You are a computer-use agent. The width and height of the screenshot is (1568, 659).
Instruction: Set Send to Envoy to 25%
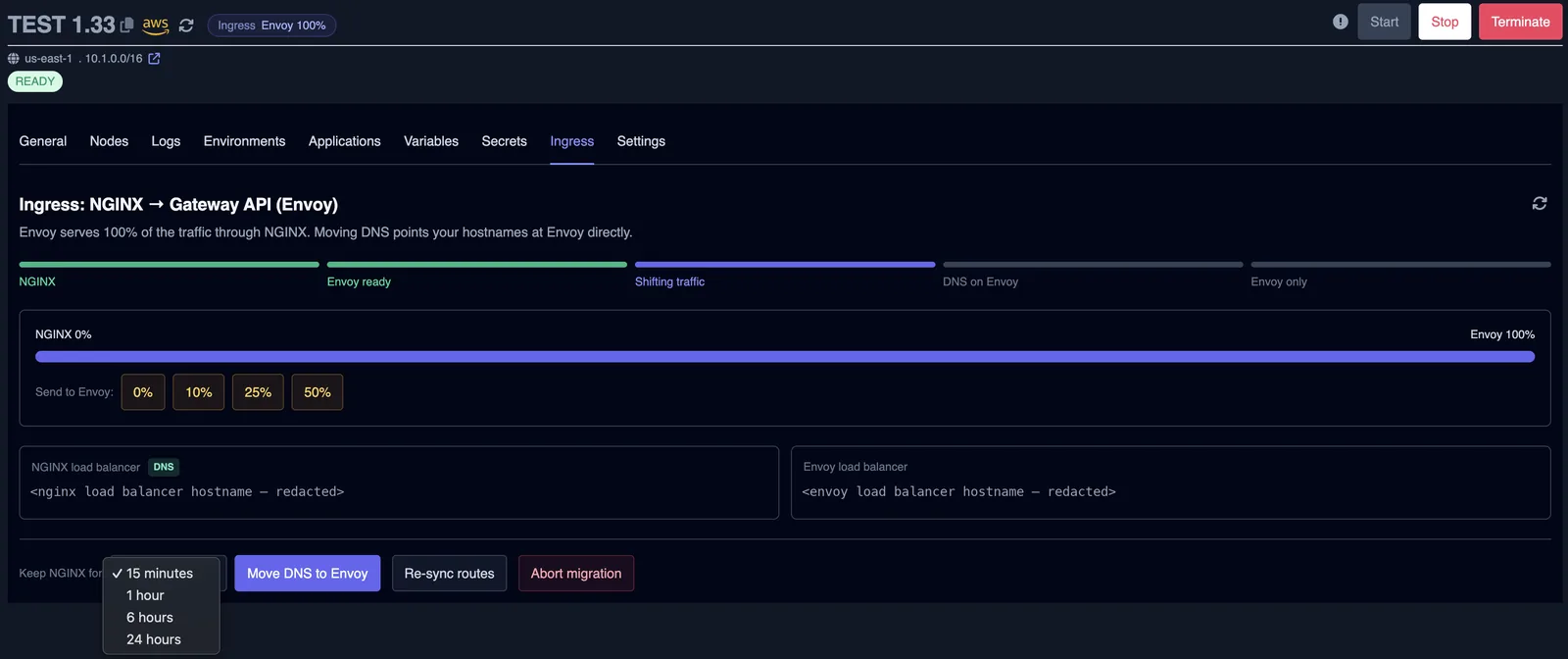pyautogui.click(x=258, y=392)
